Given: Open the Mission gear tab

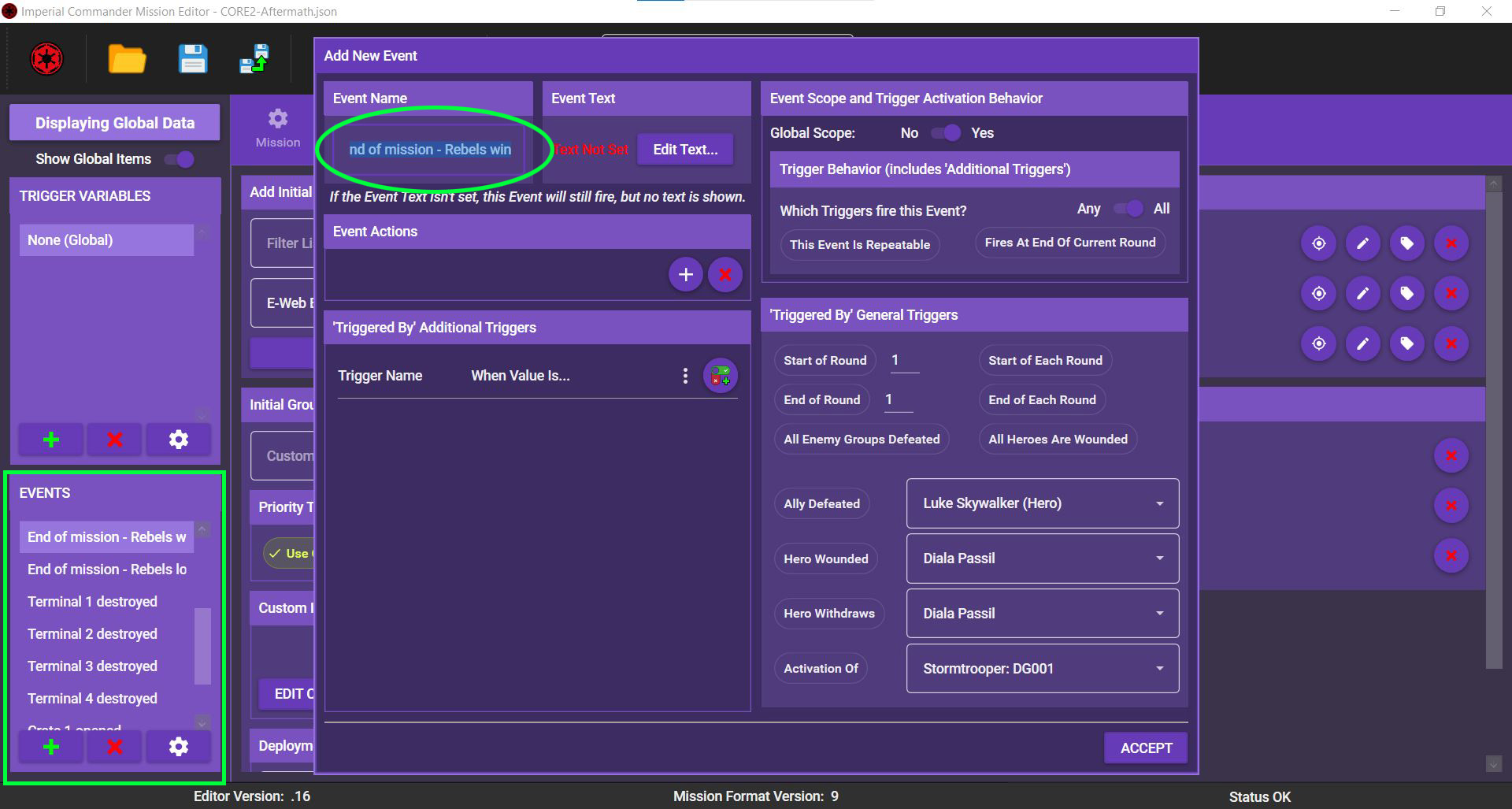Looking at the screenshot, I should [278, 128].
